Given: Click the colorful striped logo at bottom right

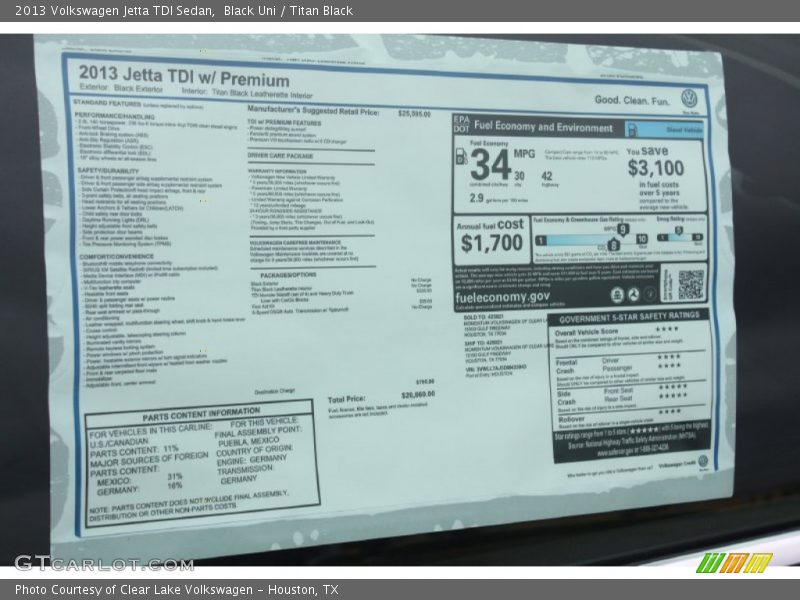Looking at the screenshot, I should (x=734, y=563).
